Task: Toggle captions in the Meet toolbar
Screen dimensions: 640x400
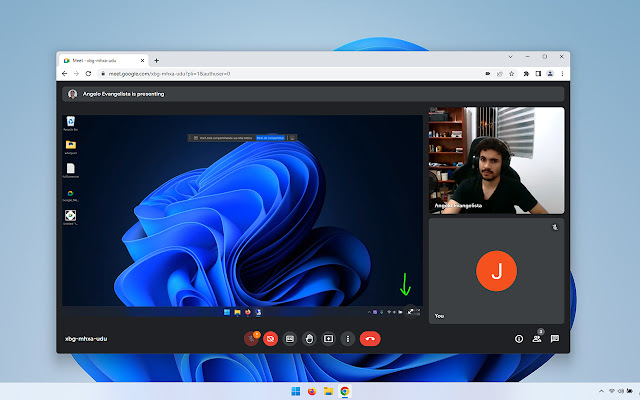Action: point(290,339)
